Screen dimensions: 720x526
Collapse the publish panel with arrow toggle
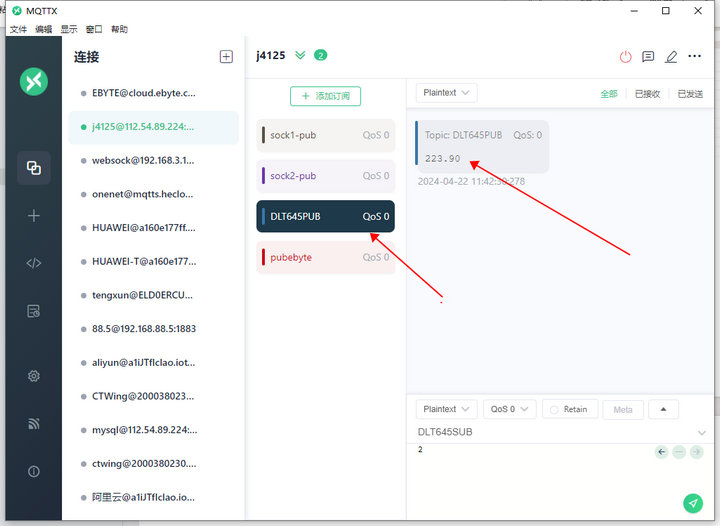pos(663,409)
